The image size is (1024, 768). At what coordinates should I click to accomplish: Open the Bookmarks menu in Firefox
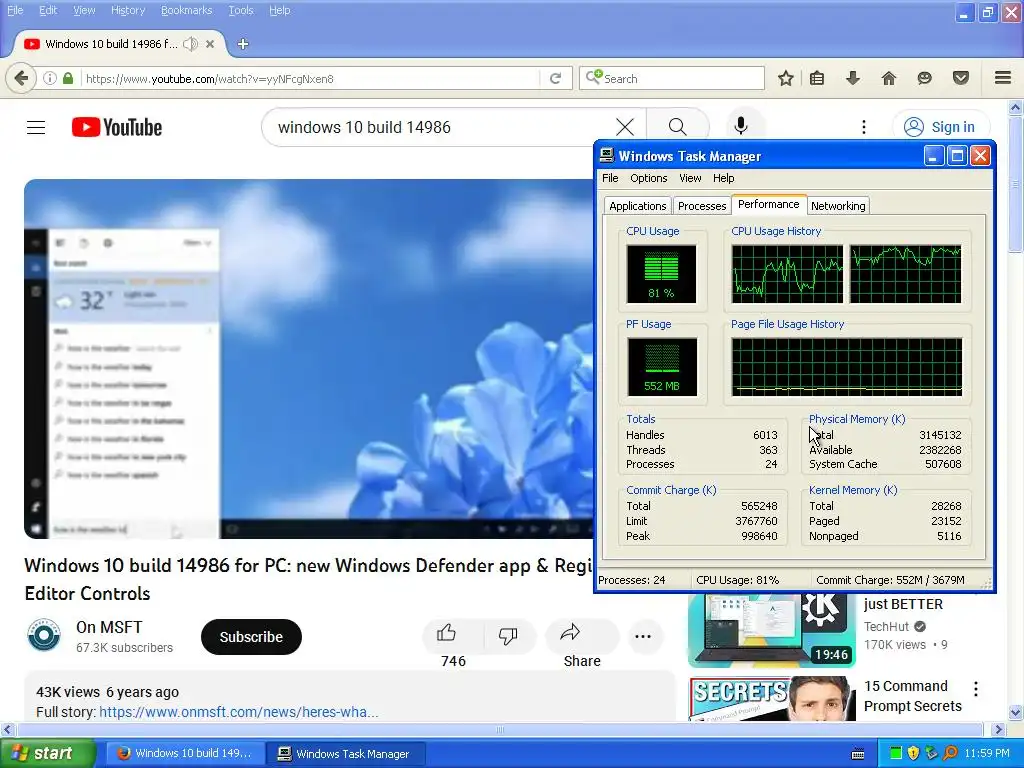[186, 10]
